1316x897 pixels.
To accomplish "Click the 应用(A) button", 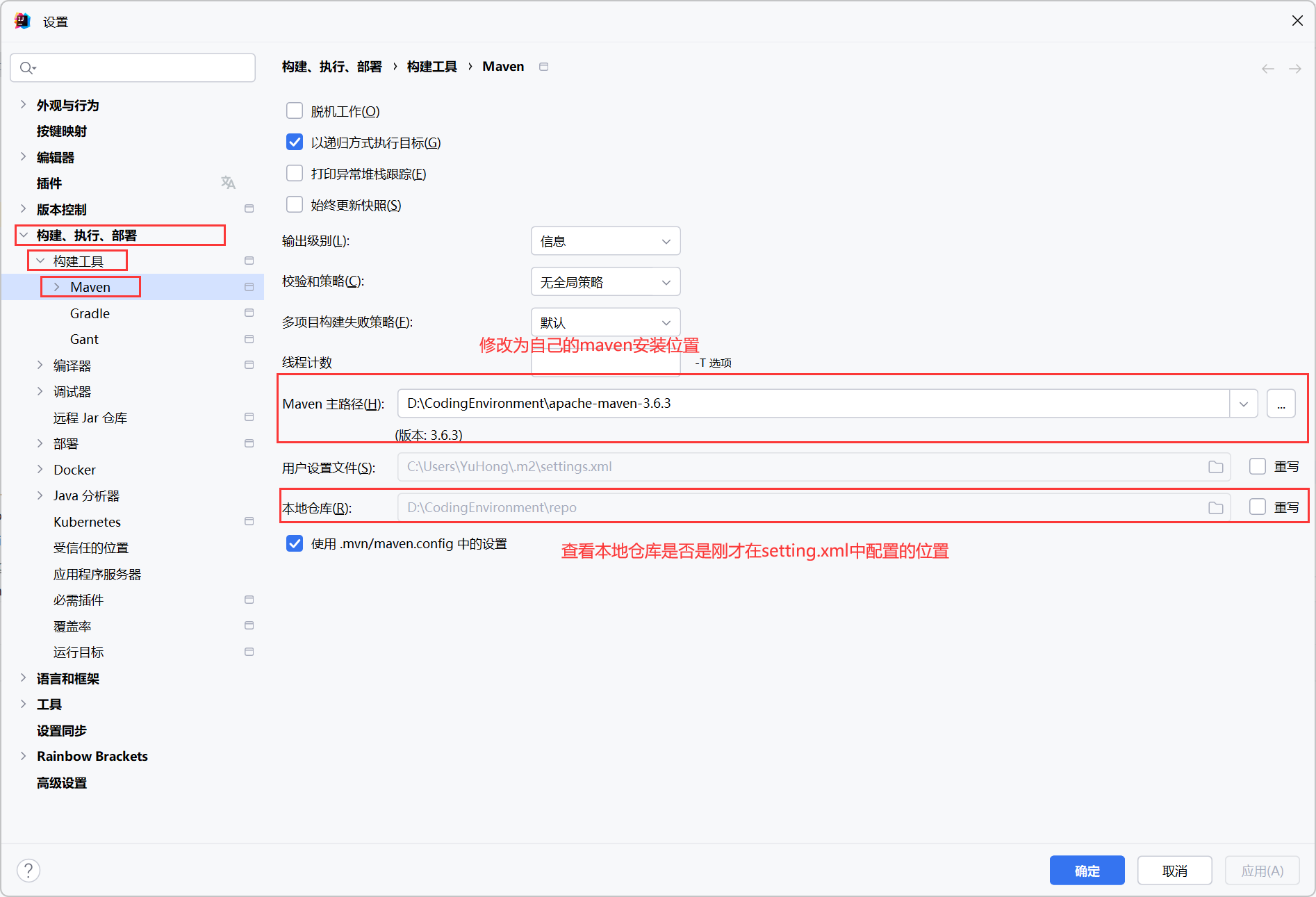I will [1262, 871].
